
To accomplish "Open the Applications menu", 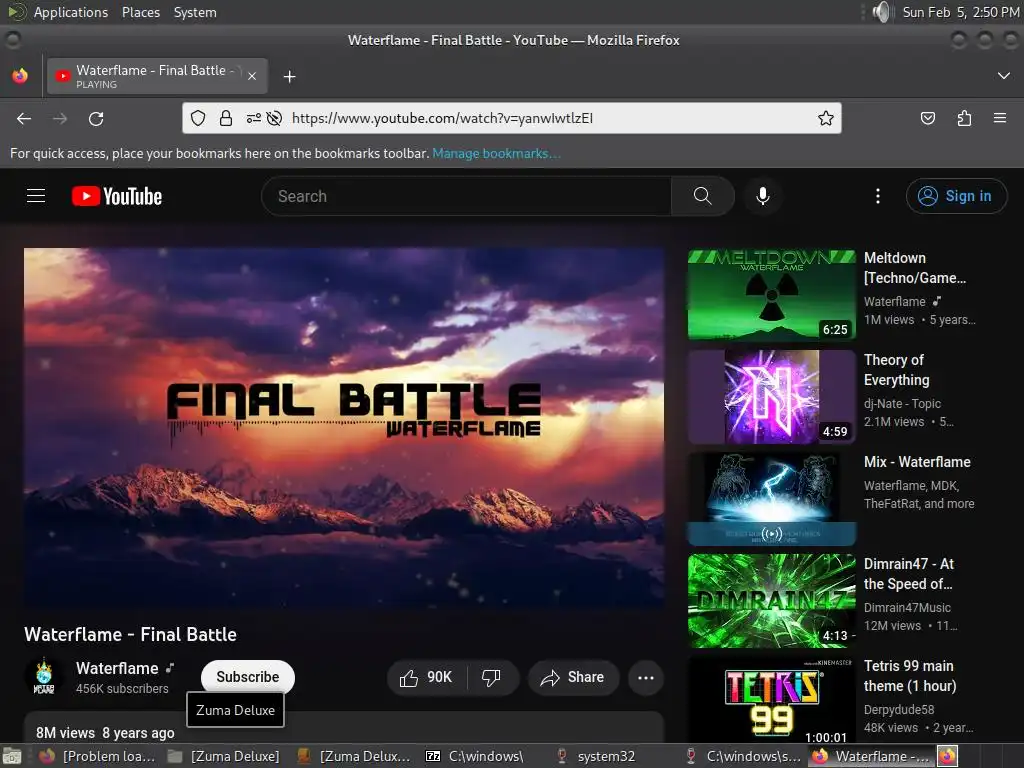I will pyautogui.click(x=71, y=12).
